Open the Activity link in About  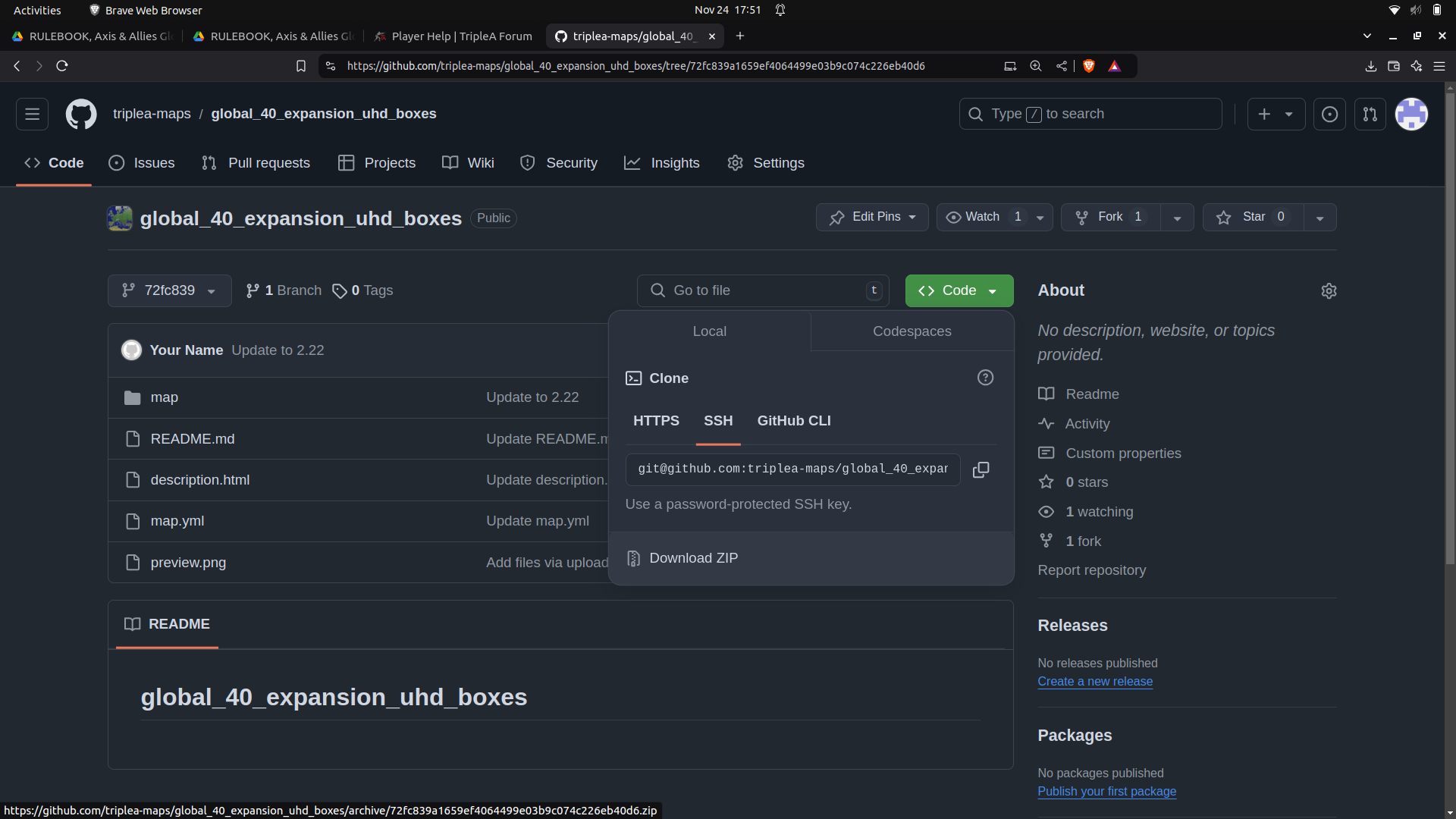point(1087,424)
